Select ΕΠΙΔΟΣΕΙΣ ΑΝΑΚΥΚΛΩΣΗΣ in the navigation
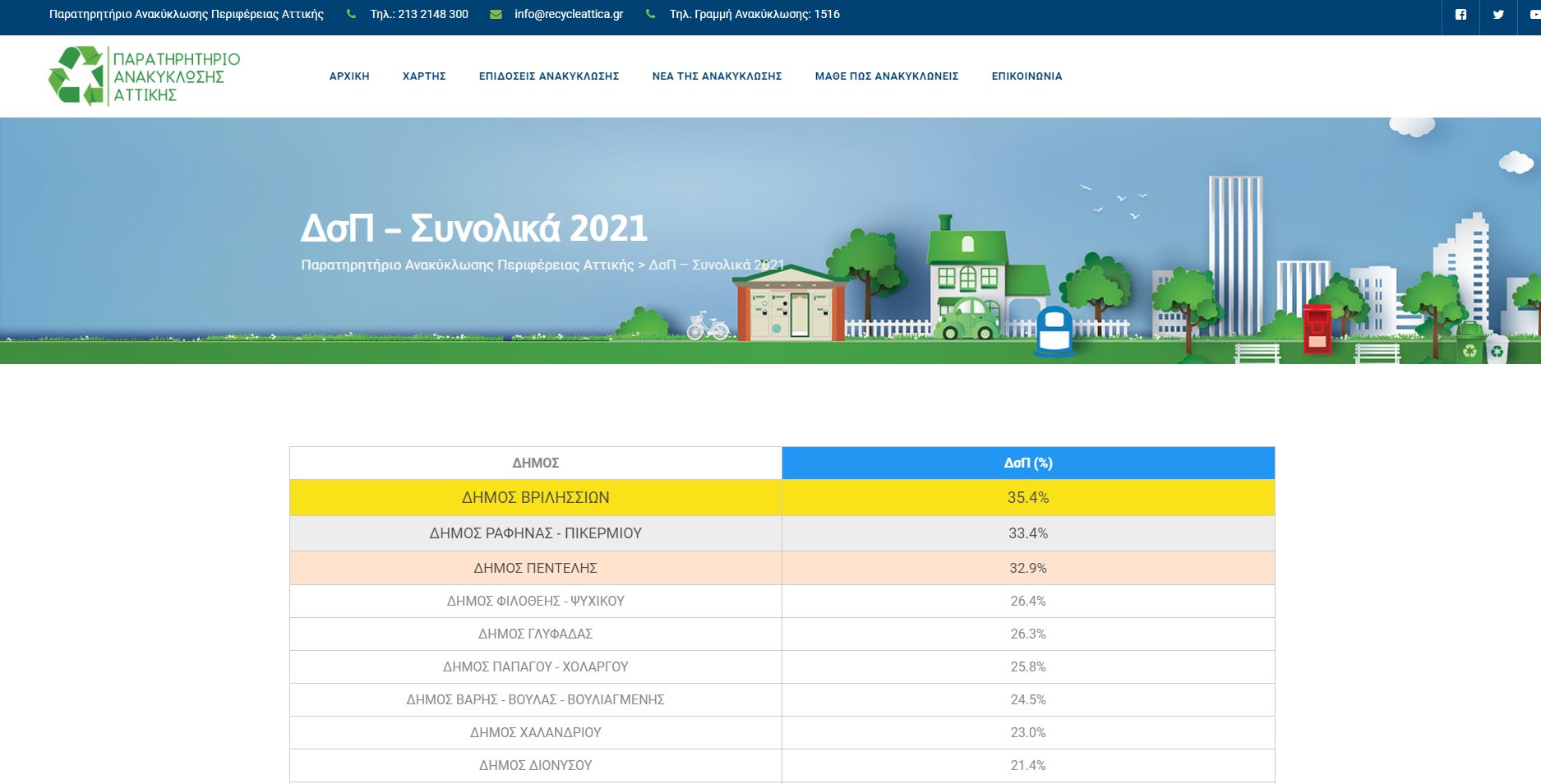Image resolution: width=1541 pixels, height=784 pixels. 549,76
